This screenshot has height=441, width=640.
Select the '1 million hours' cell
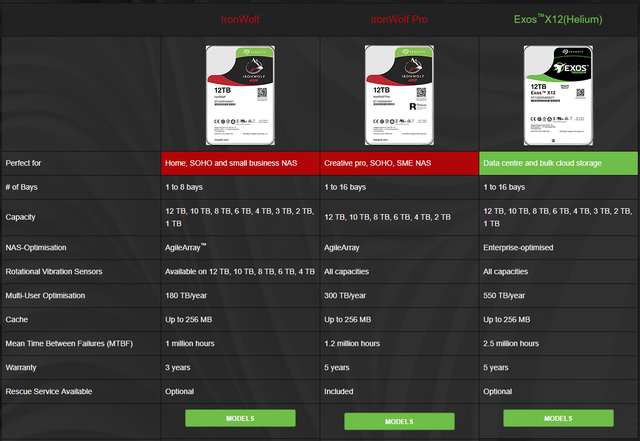pos(240,343)
